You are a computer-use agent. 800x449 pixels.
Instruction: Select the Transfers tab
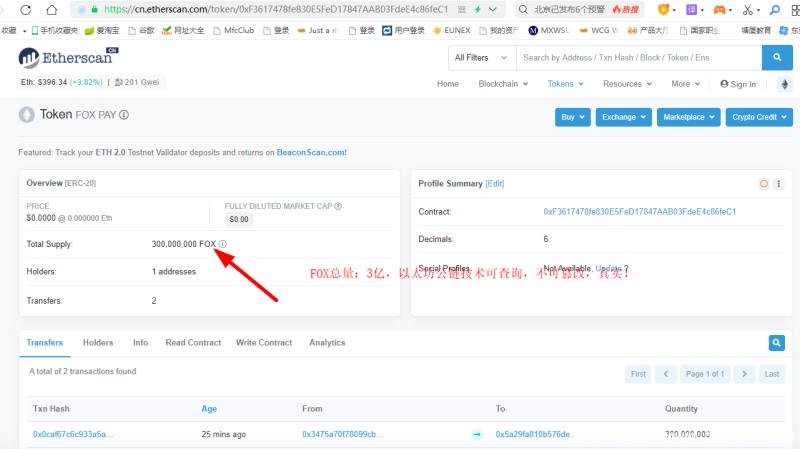pyautogui.click(x=45, y=343)
